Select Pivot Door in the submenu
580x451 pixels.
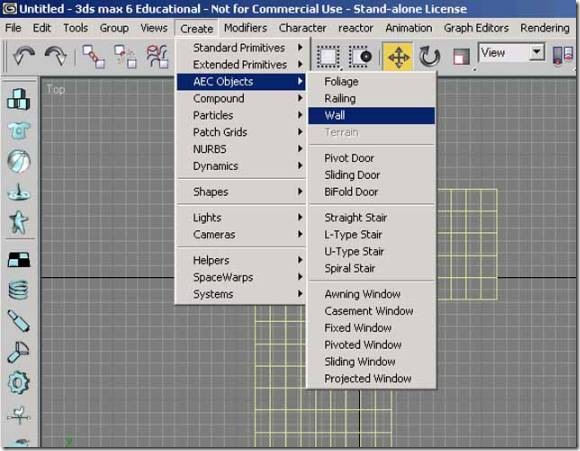pos(372,158)
